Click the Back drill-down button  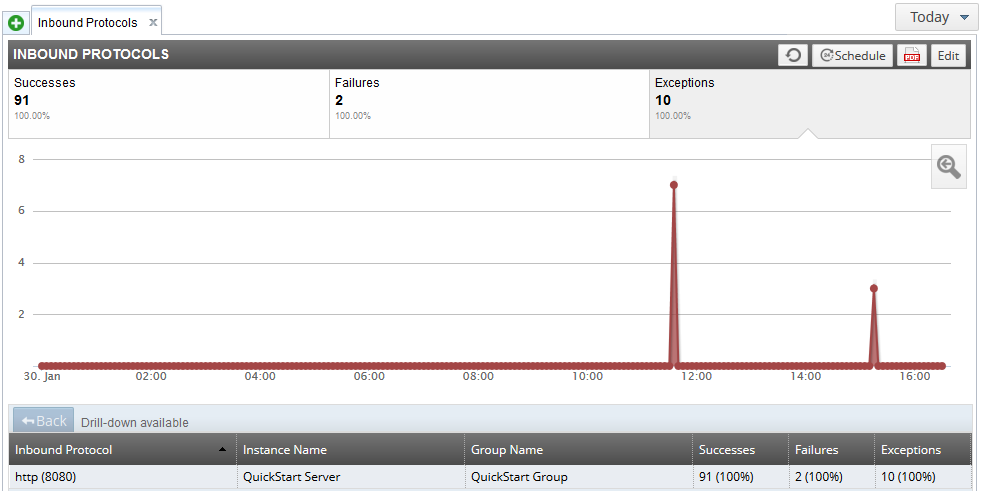pyautogui.click(x=44, y=420)
